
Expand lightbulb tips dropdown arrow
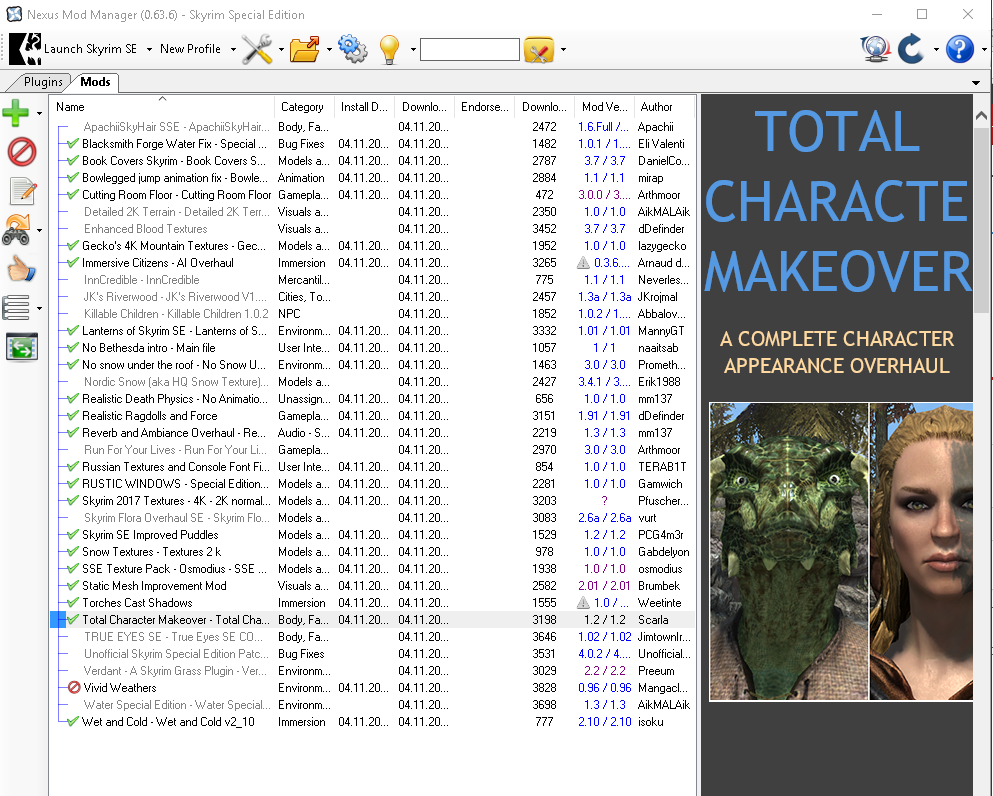click(413, 49)
